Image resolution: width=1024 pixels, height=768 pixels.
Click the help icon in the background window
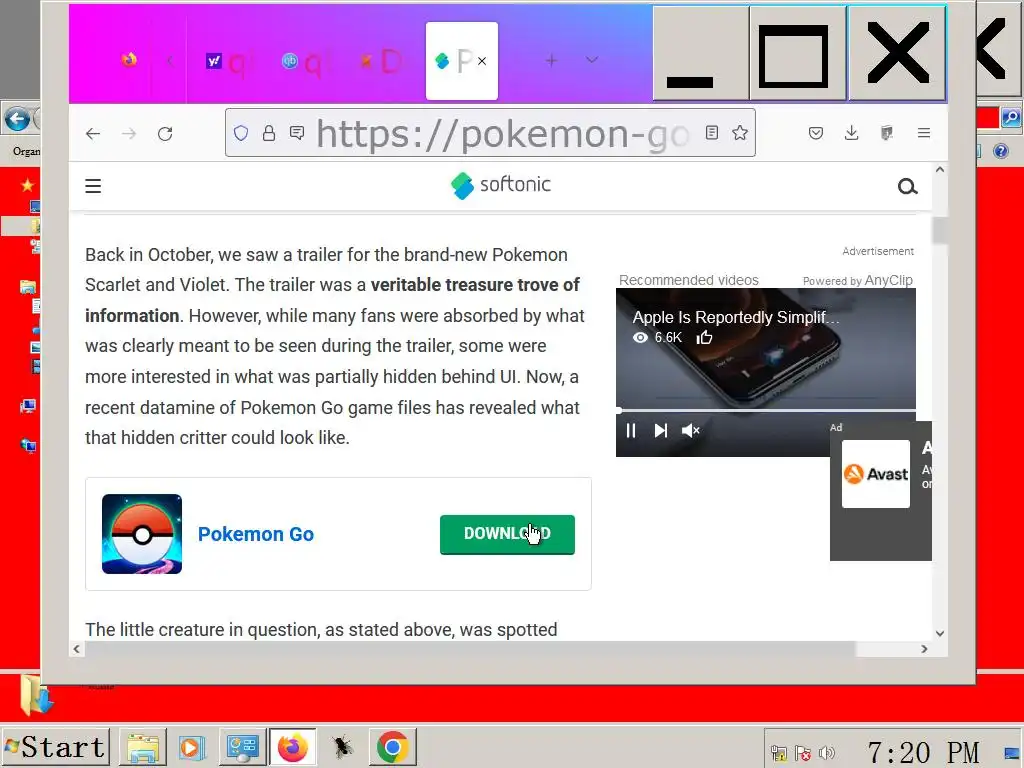pos(1000,152)
